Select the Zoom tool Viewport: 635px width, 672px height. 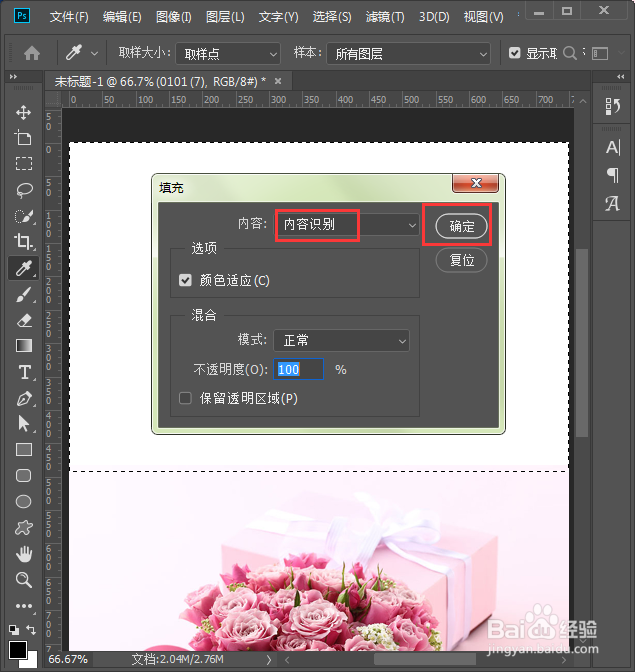(24, 580)
